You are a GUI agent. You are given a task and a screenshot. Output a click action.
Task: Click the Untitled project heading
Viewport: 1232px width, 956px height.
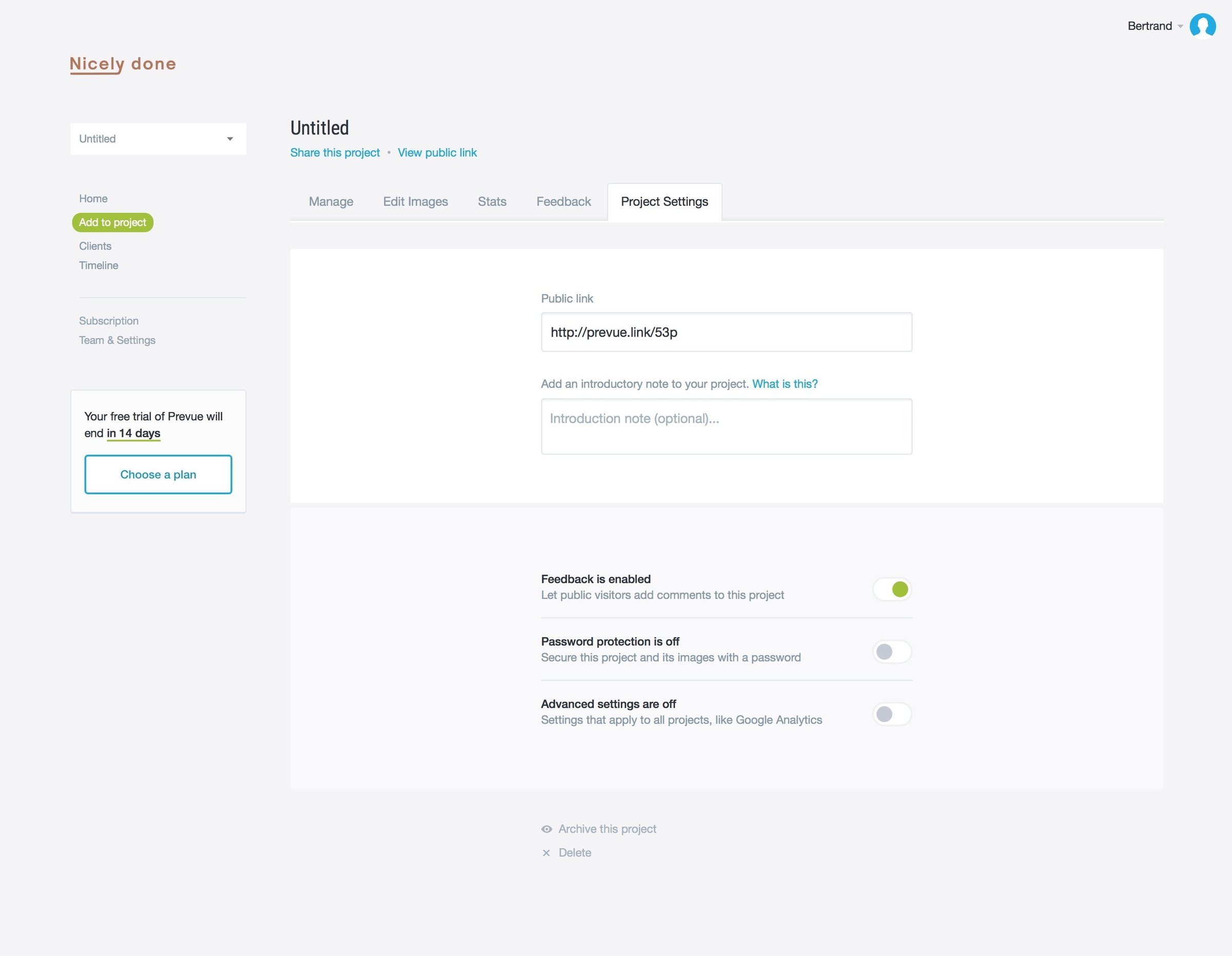[x=319, y=128]
